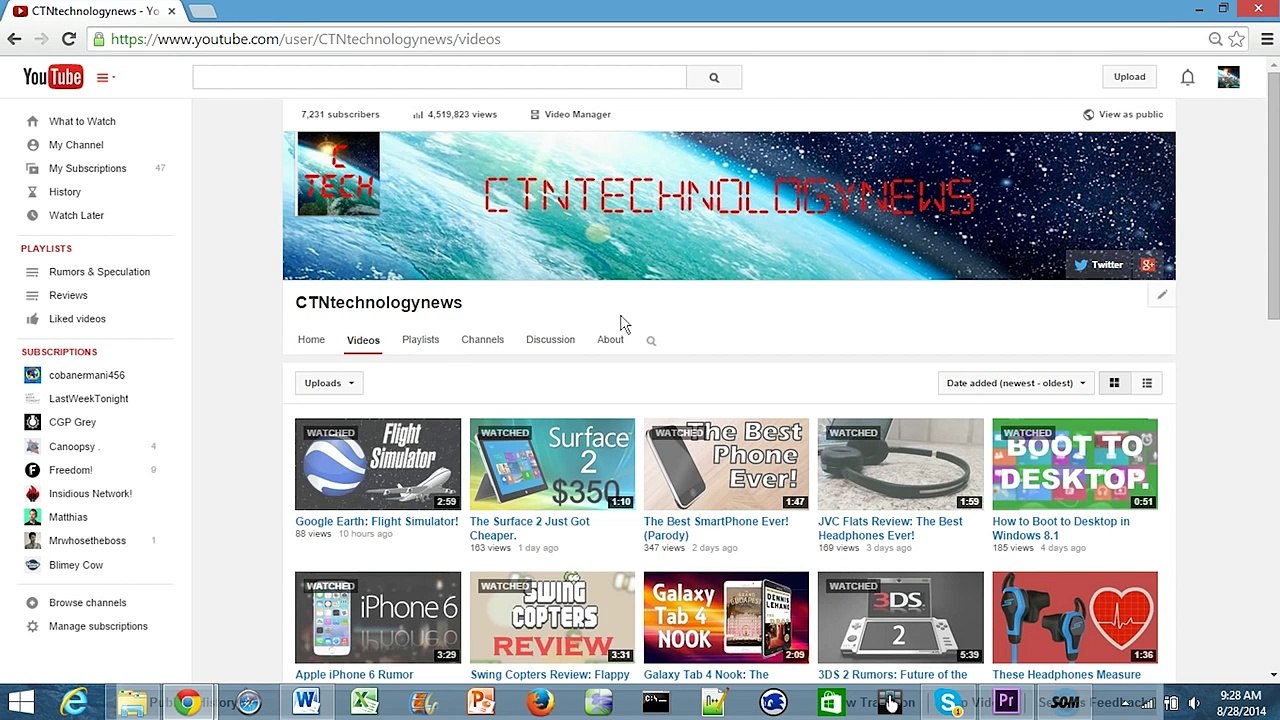Open Freedom! subscription
This screenshot has height=720, width=1280.
coord(71,470)
